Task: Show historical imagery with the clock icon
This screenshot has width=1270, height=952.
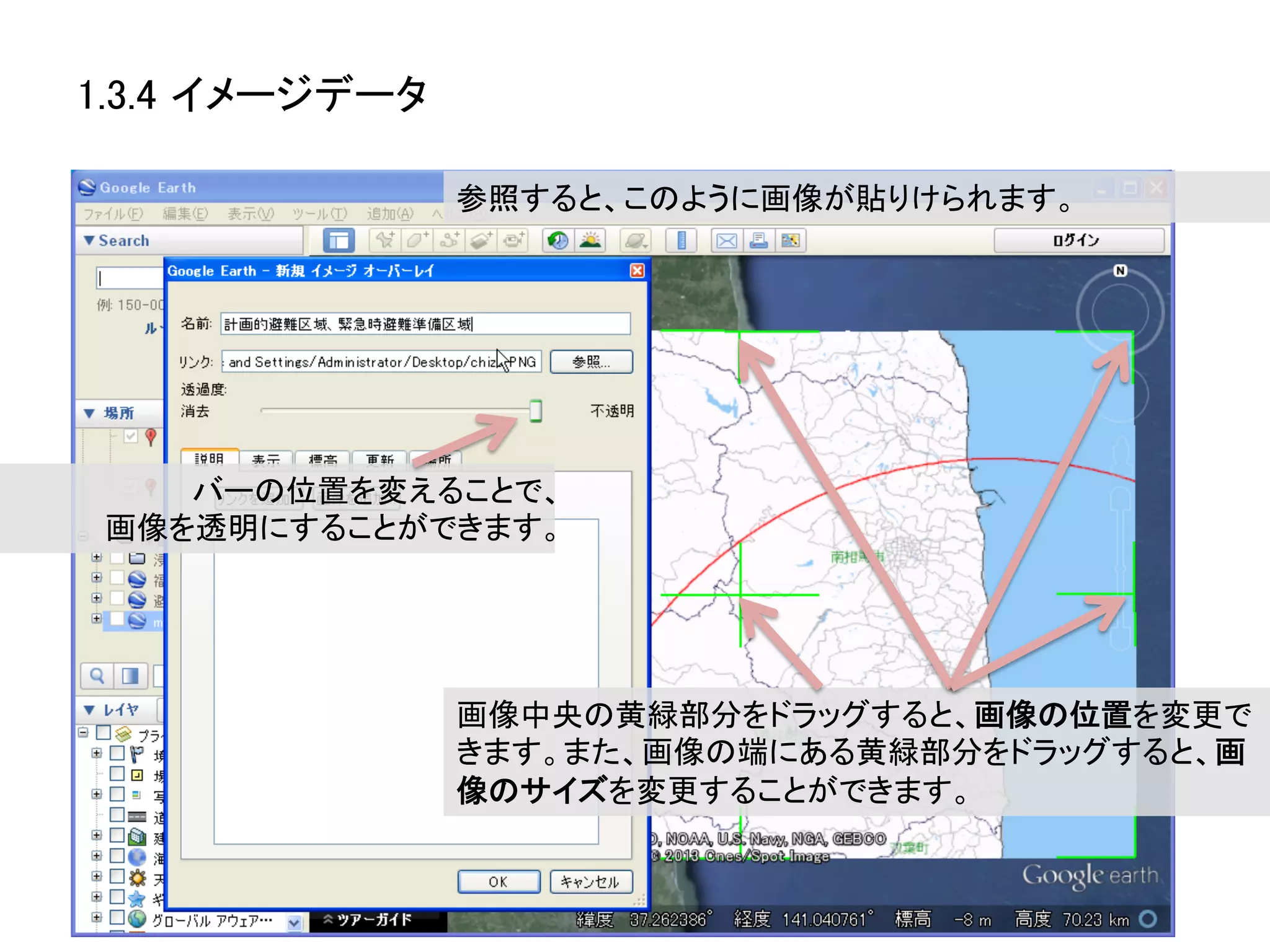Action: (558, 240)
